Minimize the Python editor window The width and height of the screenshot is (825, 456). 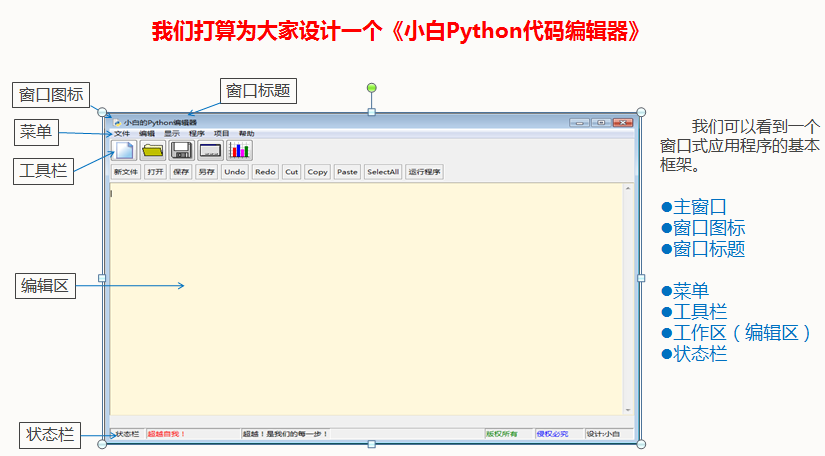coord(579,123)
